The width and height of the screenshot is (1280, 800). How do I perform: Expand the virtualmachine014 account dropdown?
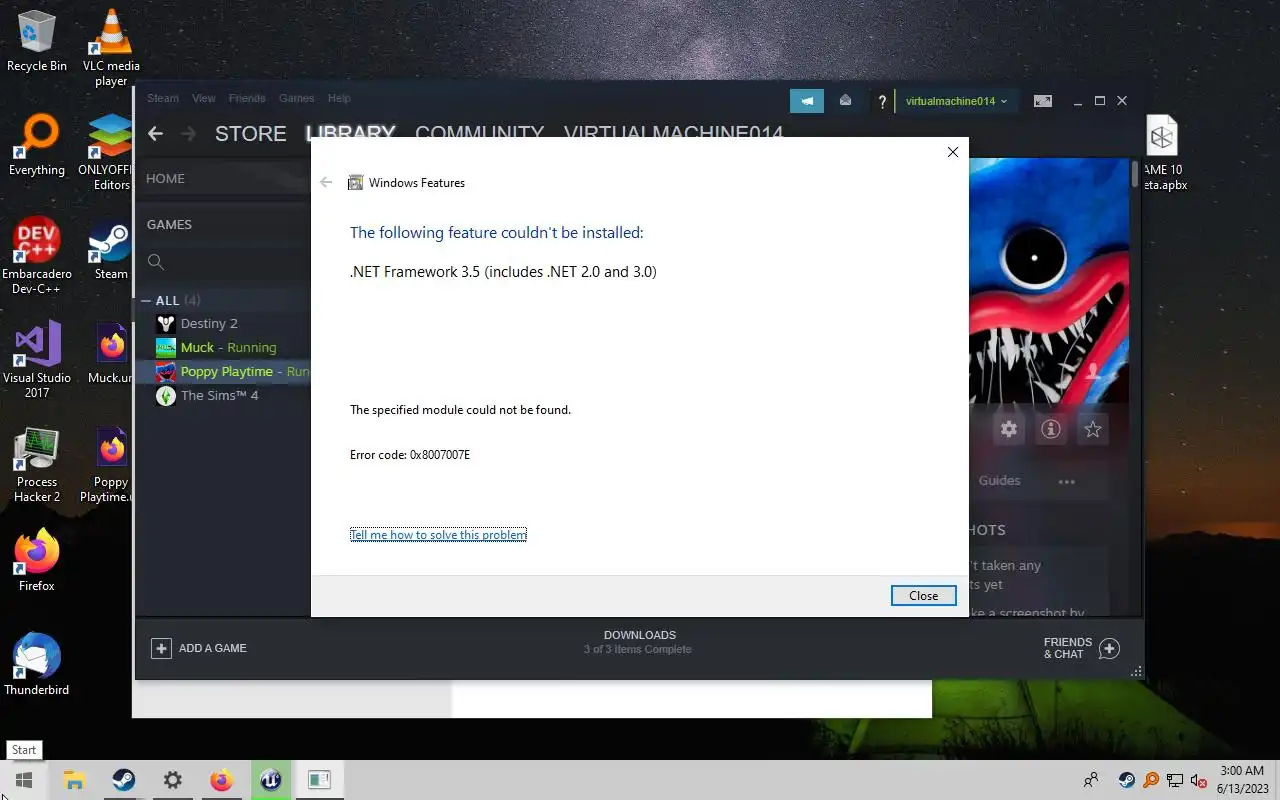[x=956, y=101]
